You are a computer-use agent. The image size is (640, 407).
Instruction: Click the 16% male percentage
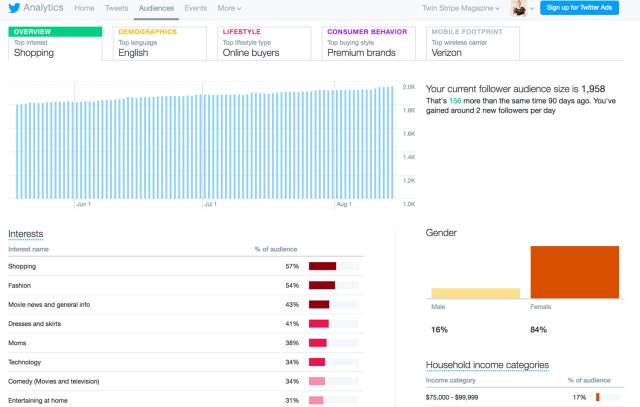439,329
